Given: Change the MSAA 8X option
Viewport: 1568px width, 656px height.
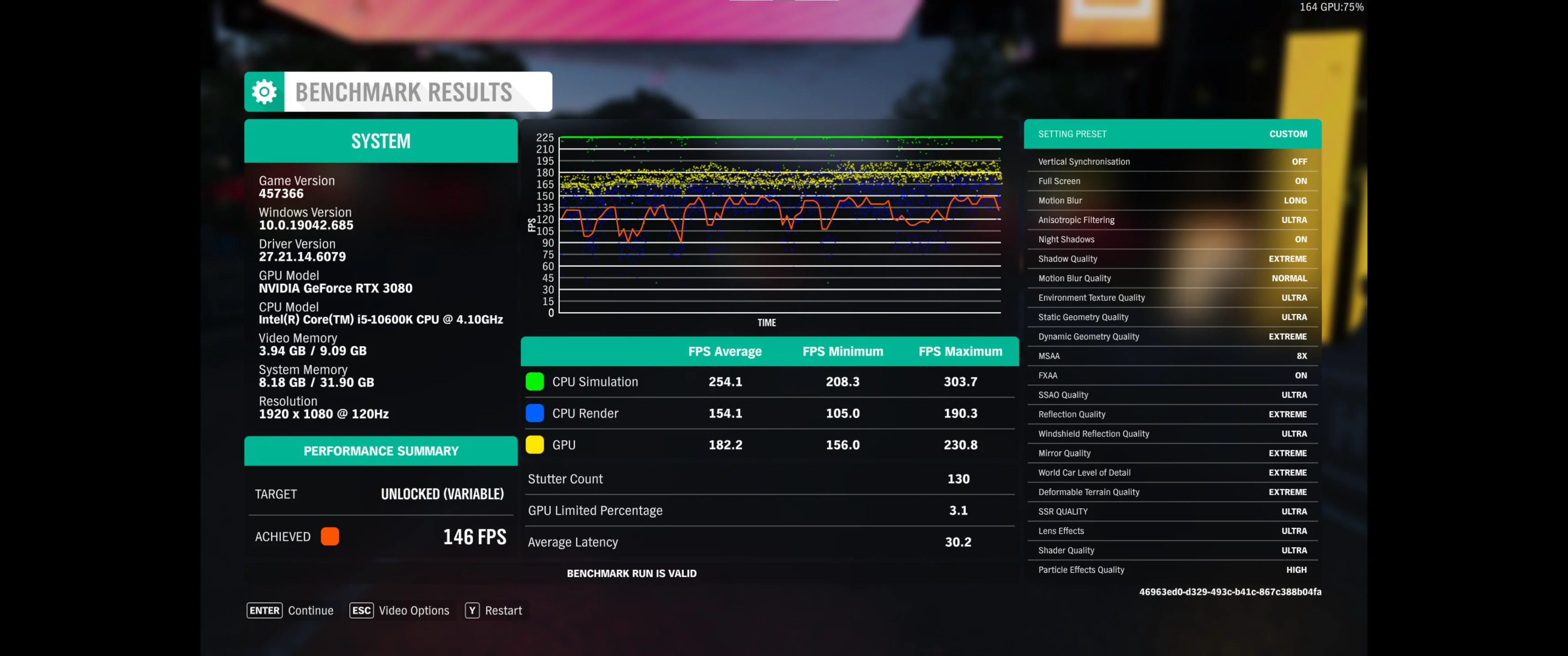Looking at the screenshot, I should point(1172,356).
